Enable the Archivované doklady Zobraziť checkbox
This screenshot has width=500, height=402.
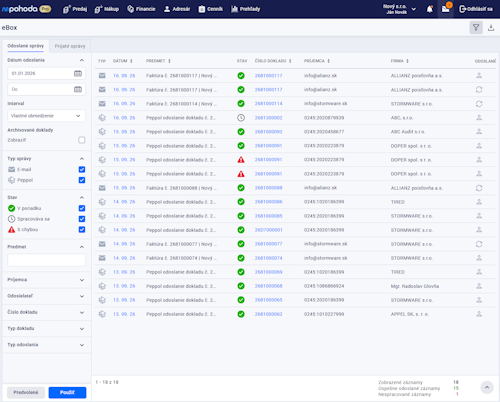coord(82,140)
